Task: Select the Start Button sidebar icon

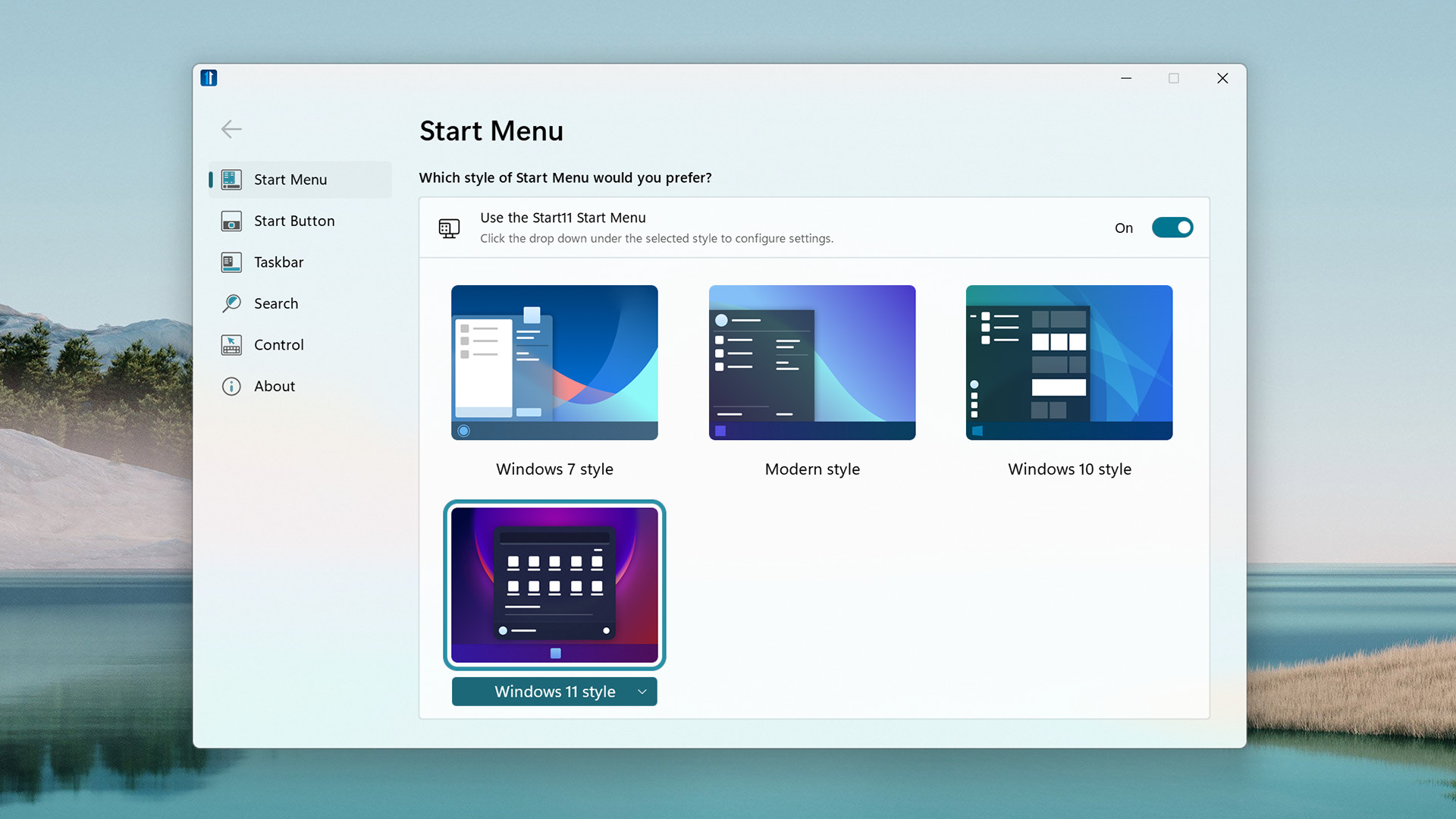Action: click(231, 220)
